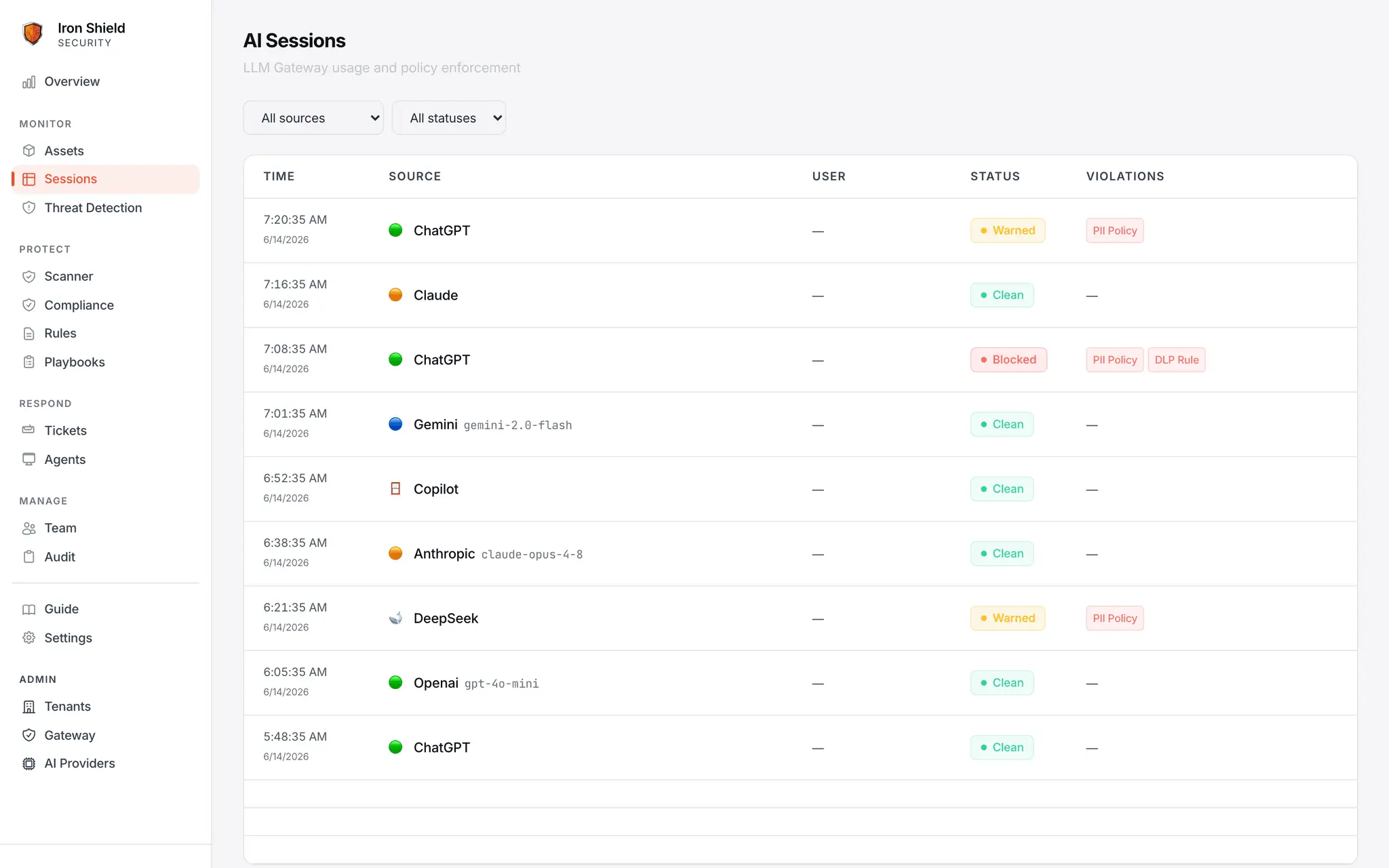Click the Sessions table icon

(x=28, y=179)
